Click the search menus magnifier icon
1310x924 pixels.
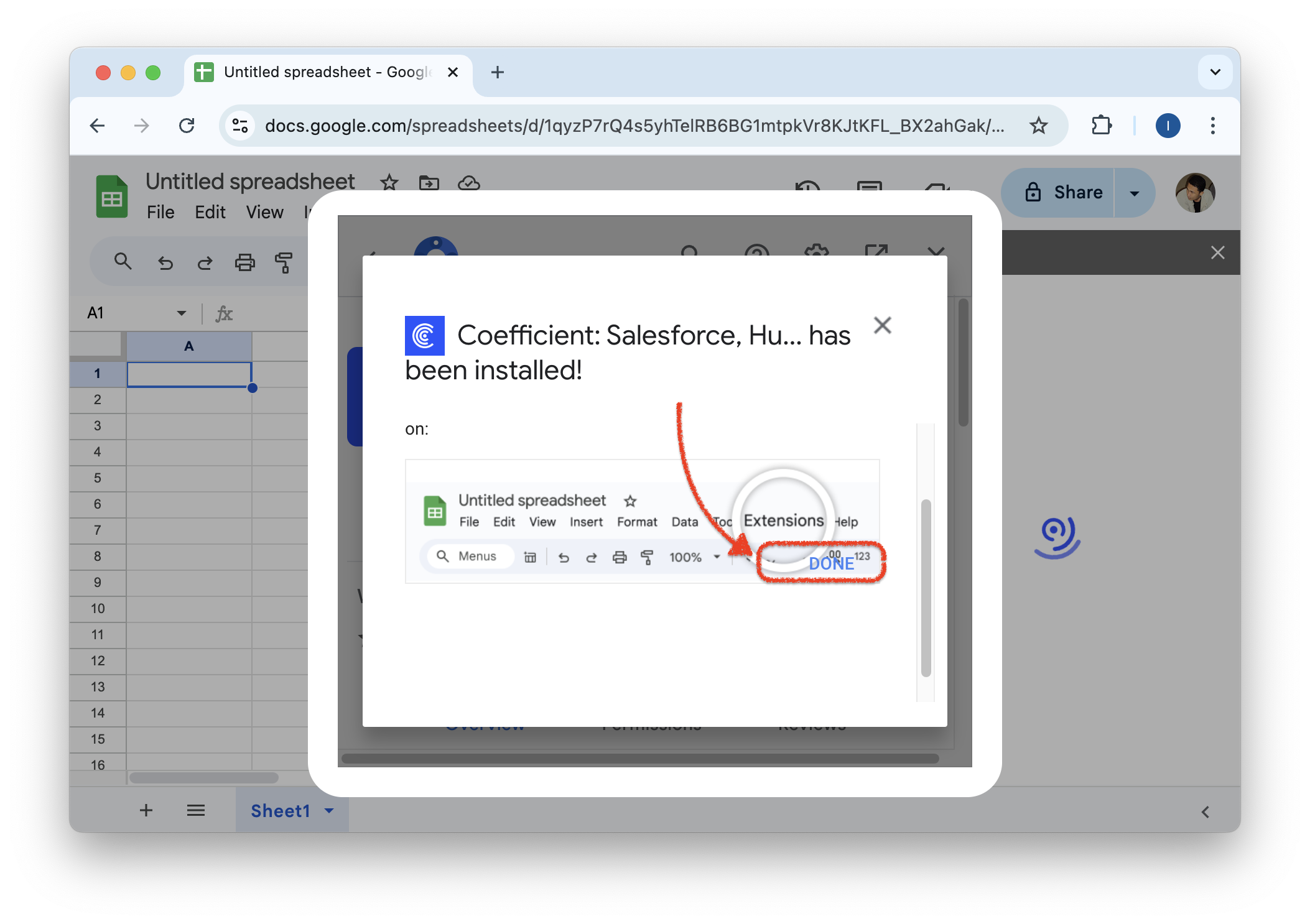[123, 262]
